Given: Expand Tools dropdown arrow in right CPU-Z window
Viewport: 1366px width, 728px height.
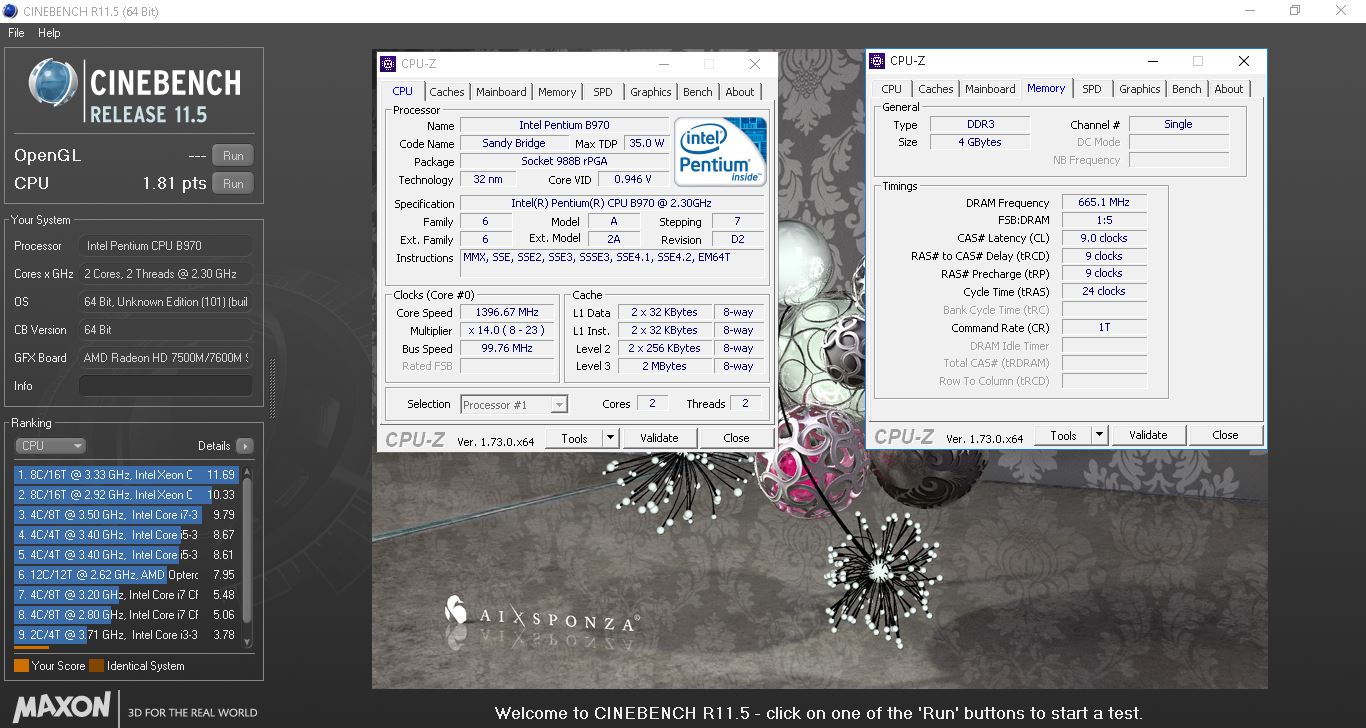Looking at the screenshot, I should pyautogui.click(x=1099, y=435).
